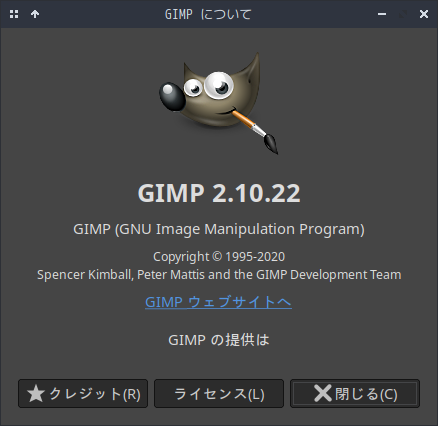Click the window title GIMP について
The width and height of the screenshot is (438, 426).
pos(208,14)
